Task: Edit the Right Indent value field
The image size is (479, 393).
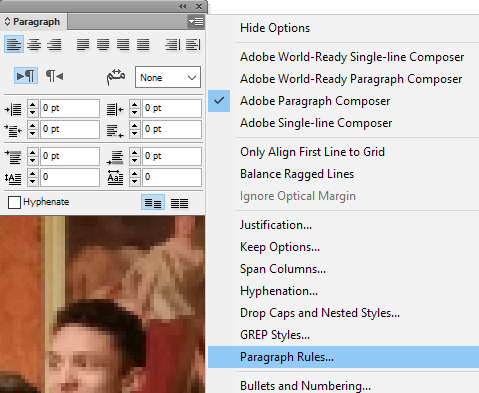Action: click(172, 108)
